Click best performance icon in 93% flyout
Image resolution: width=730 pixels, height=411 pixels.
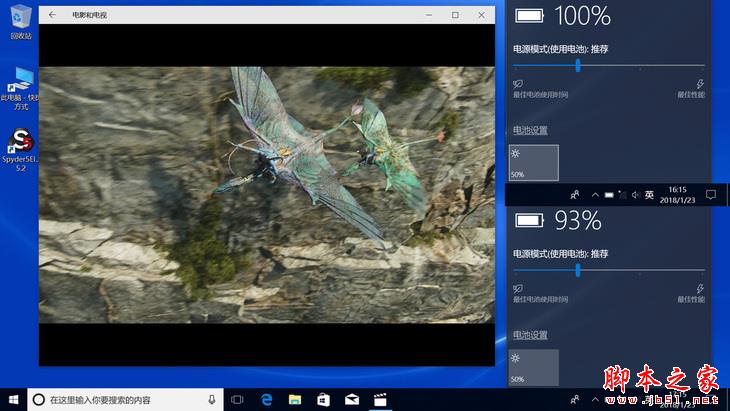tap(700, 289)
